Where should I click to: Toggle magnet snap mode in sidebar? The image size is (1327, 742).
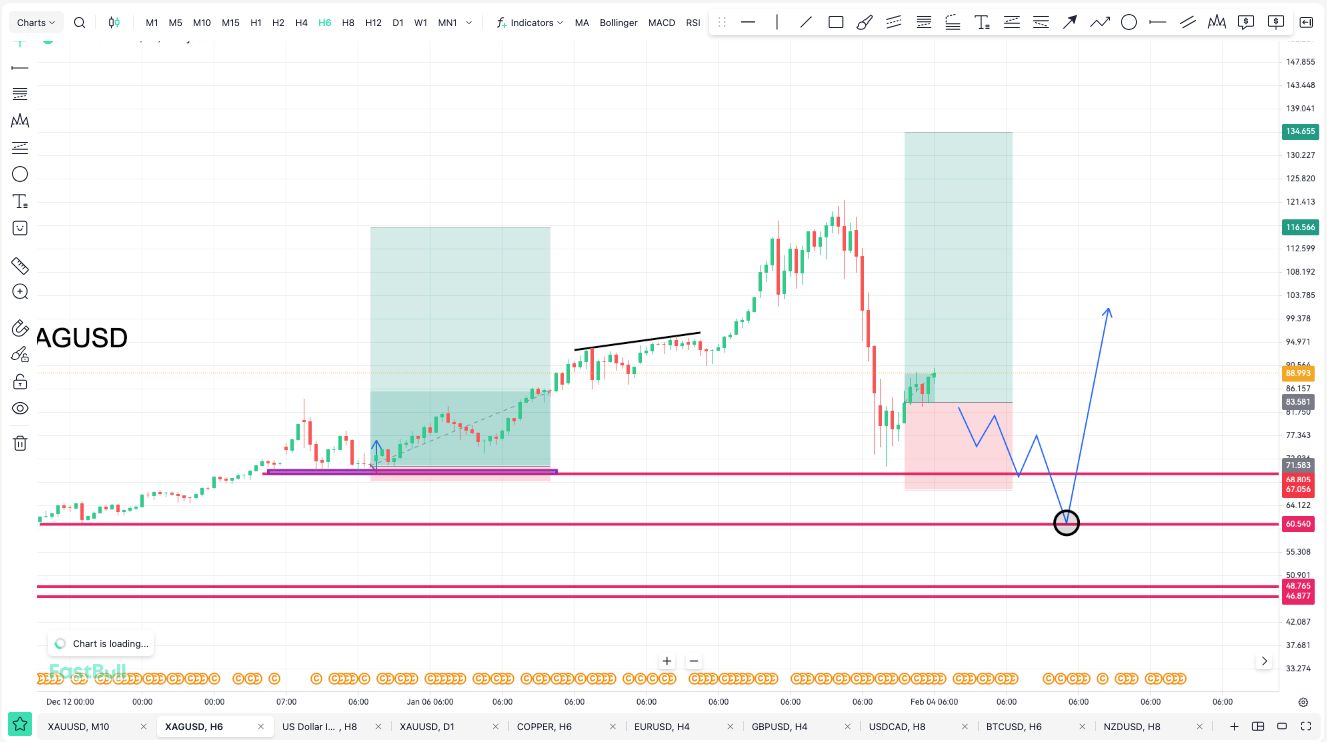(x=19, y=328)
